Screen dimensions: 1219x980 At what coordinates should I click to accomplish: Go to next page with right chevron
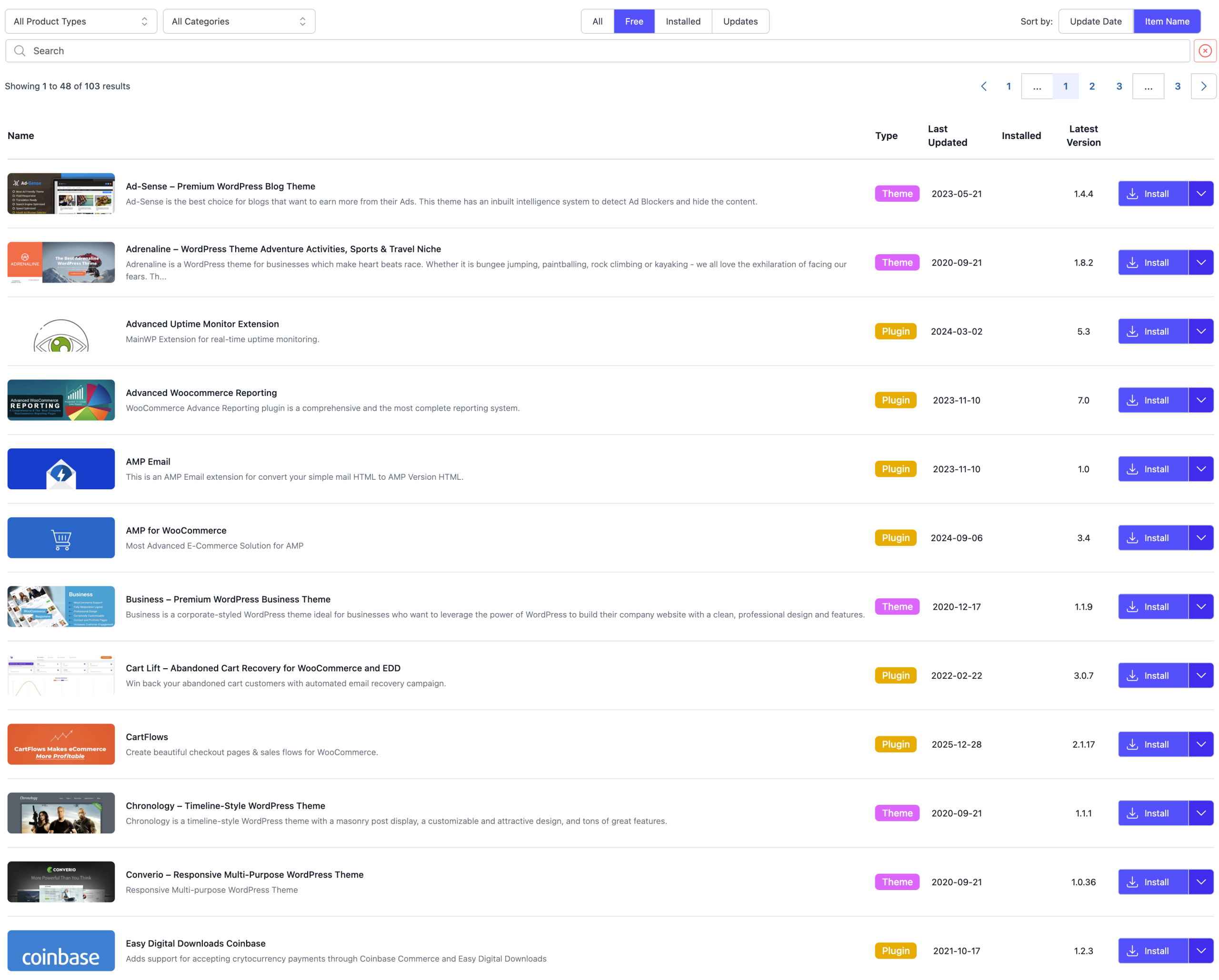(x=1203, y=87)
